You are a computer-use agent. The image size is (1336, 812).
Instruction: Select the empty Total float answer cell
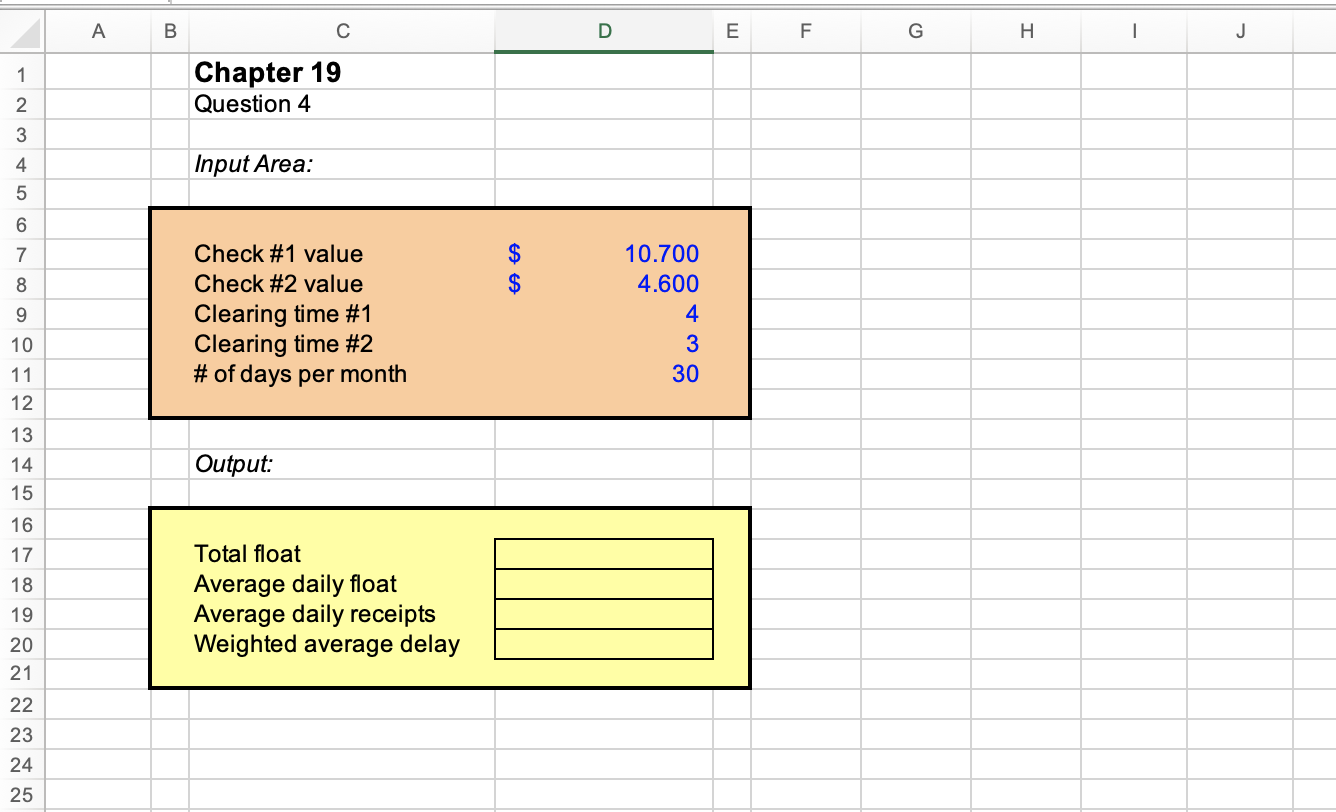tap(604, 554)
